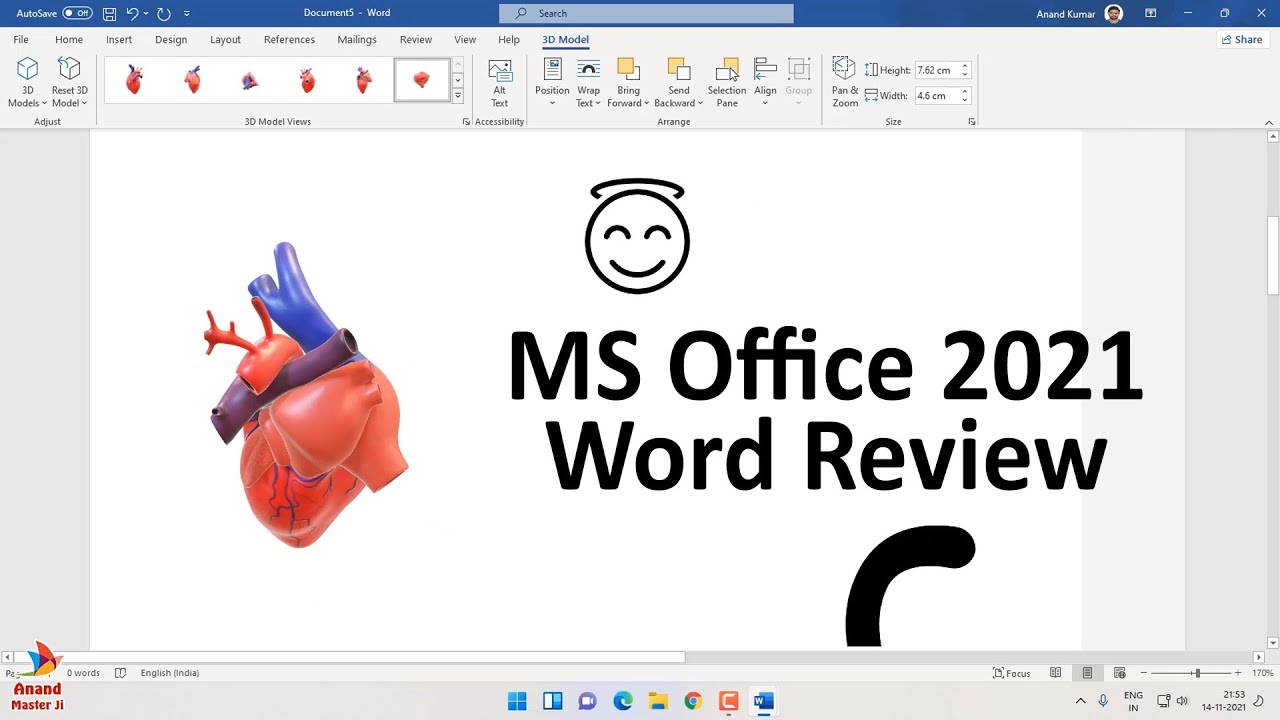Open the 3D Models insert dropdown
Viewport: 1280px width, 720px height.
point(28,83)
